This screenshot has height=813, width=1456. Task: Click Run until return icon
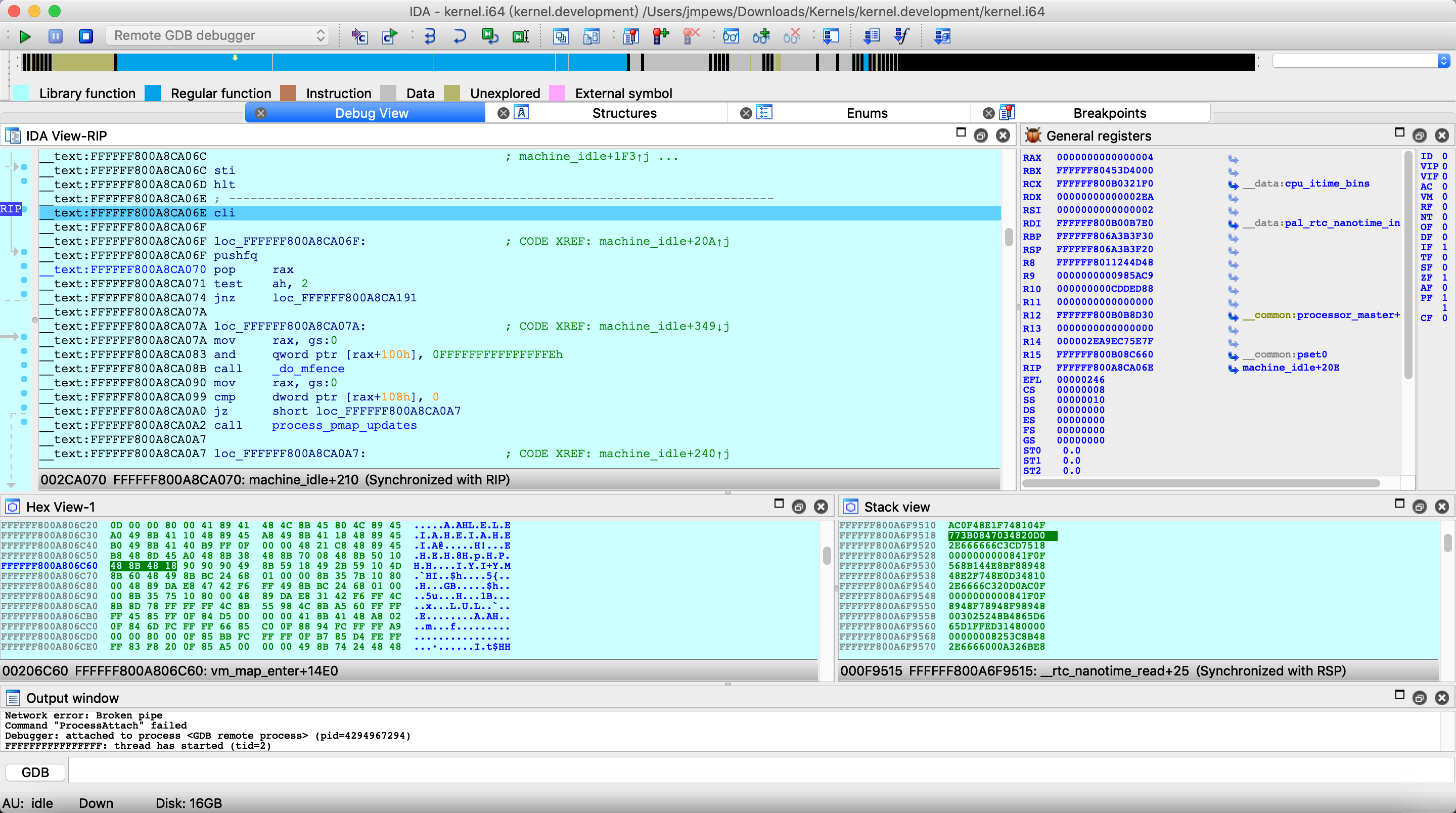[489, 36]
